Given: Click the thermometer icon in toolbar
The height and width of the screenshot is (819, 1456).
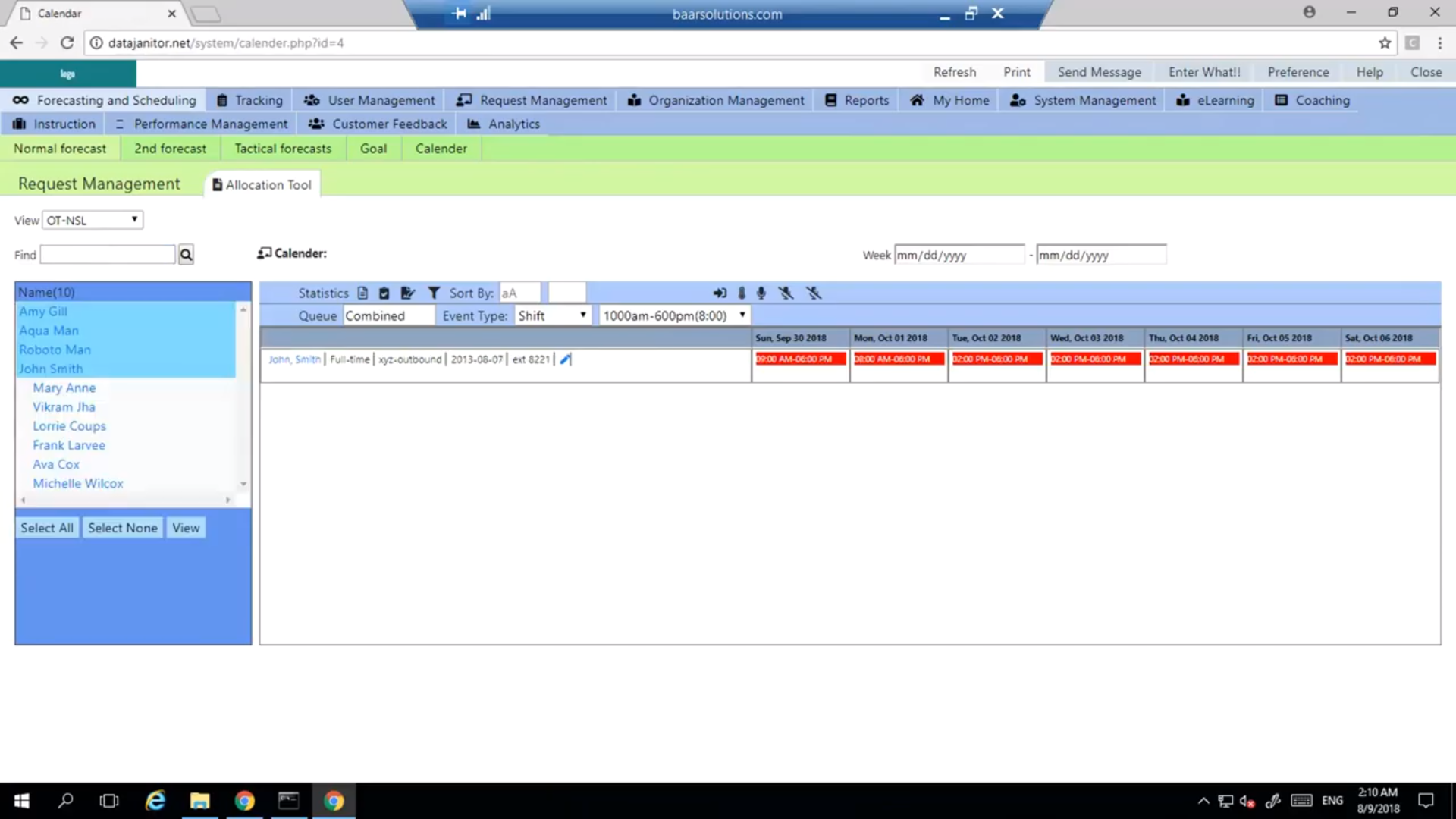Looking at the screenshot, I should pyautogui.click(x=742, y=293).
